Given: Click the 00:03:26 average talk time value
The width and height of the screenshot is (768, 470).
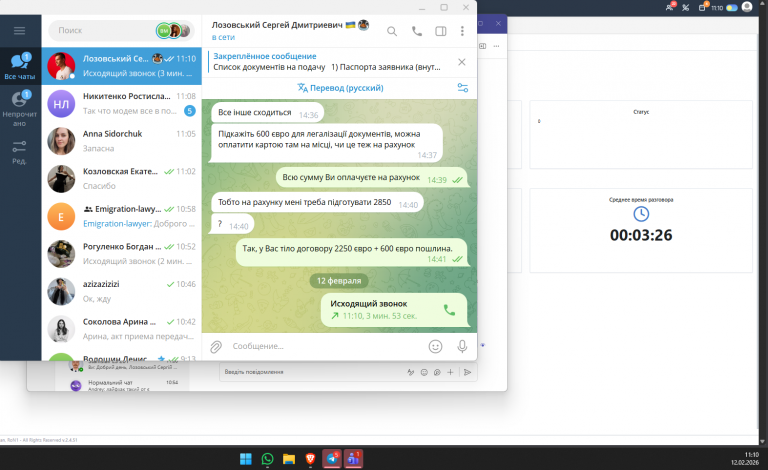Looking at the screenshot, I should 641,235.
